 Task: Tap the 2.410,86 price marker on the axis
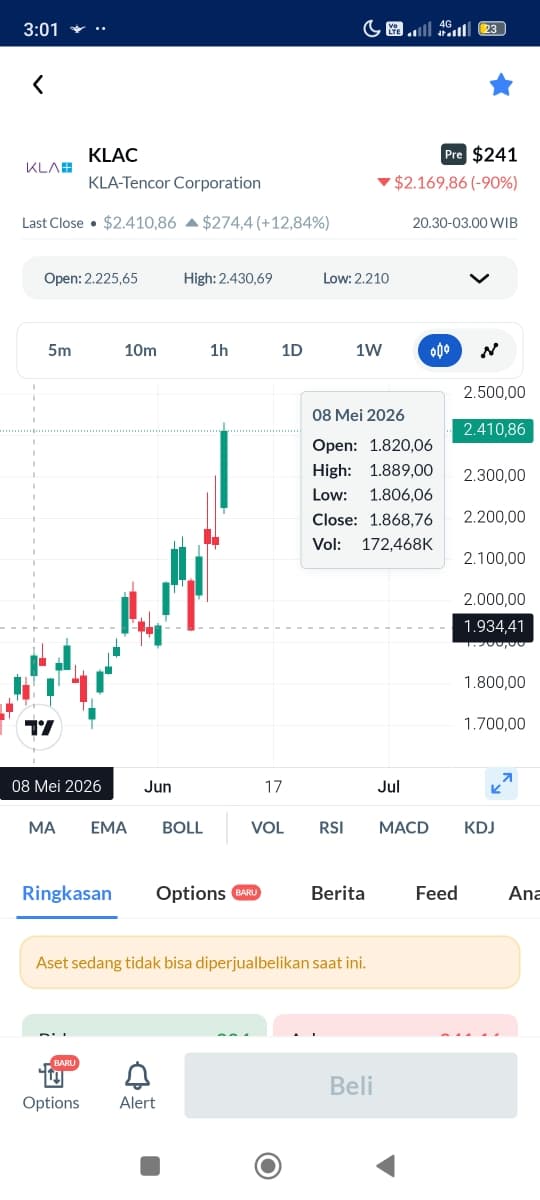493,431
